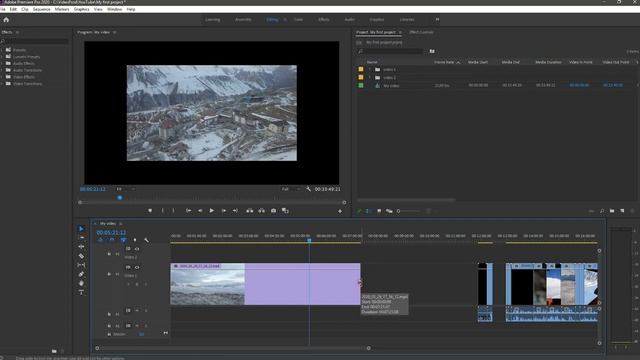This screenshot has height=360, width=640.
Task: Toggle Video 1 track output eye
Action: (137, 267)
